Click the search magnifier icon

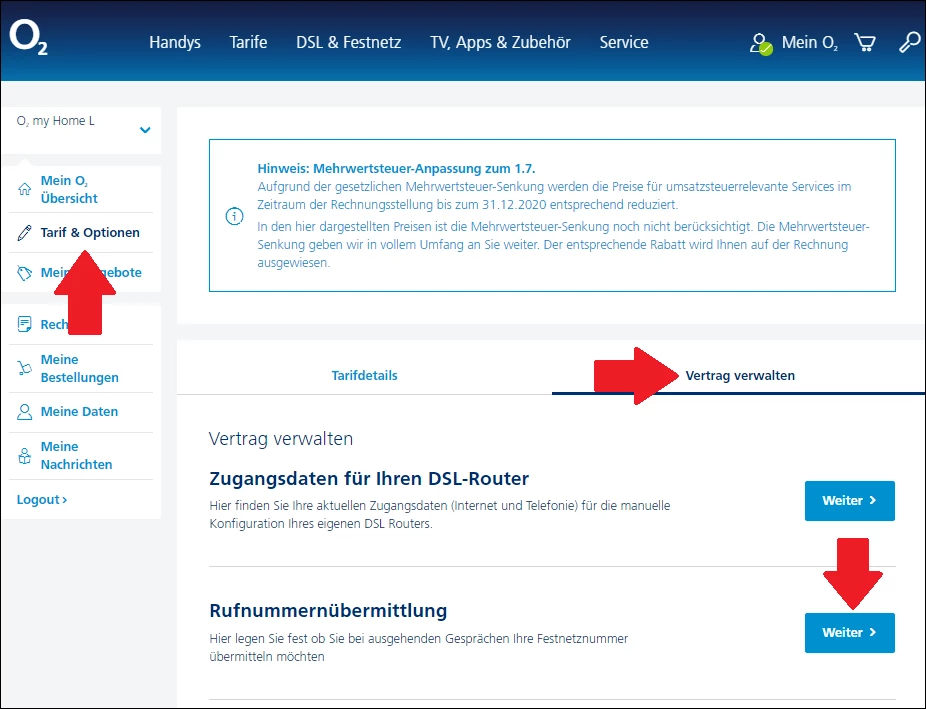pyautogui.click(x=909, y=43)
